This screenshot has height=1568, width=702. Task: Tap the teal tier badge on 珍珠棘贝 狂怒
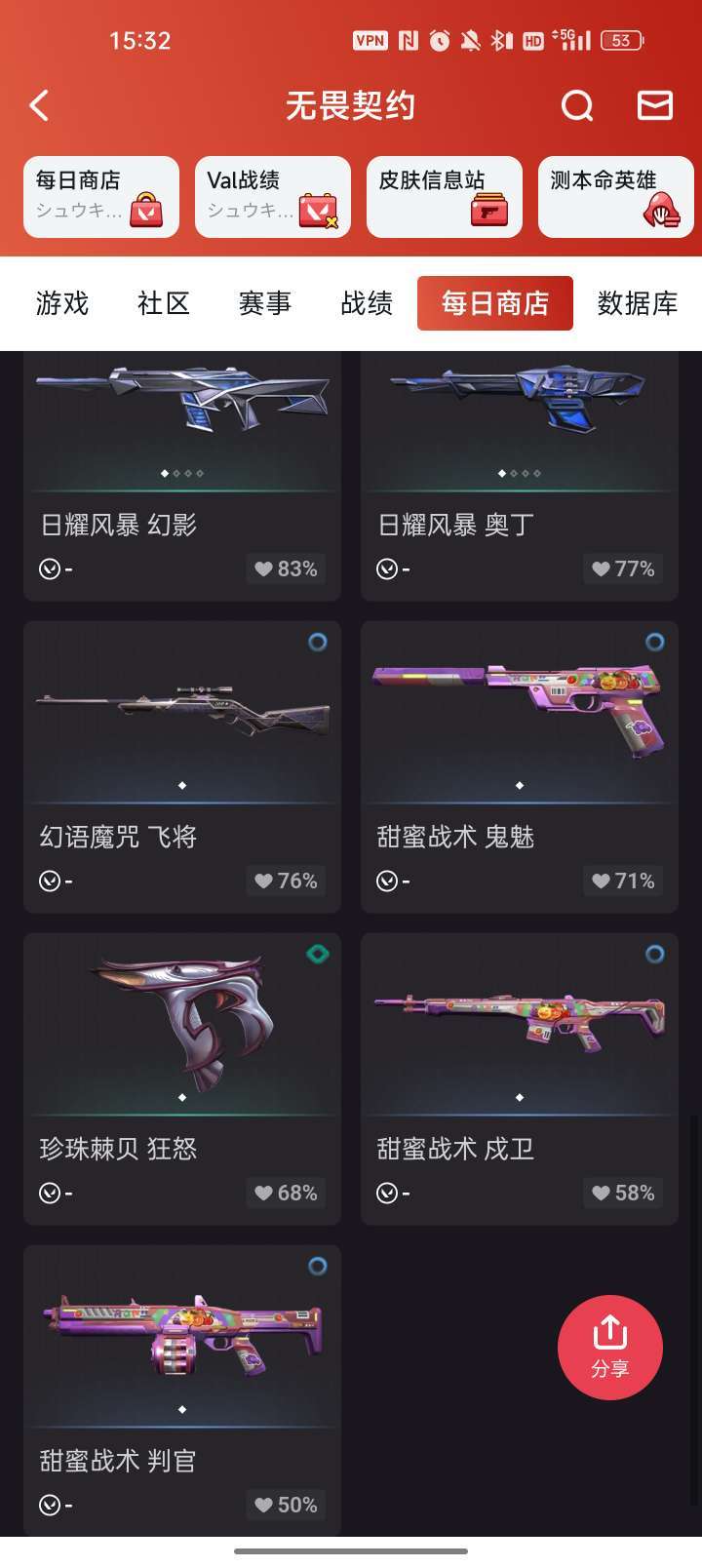(317, 954)
